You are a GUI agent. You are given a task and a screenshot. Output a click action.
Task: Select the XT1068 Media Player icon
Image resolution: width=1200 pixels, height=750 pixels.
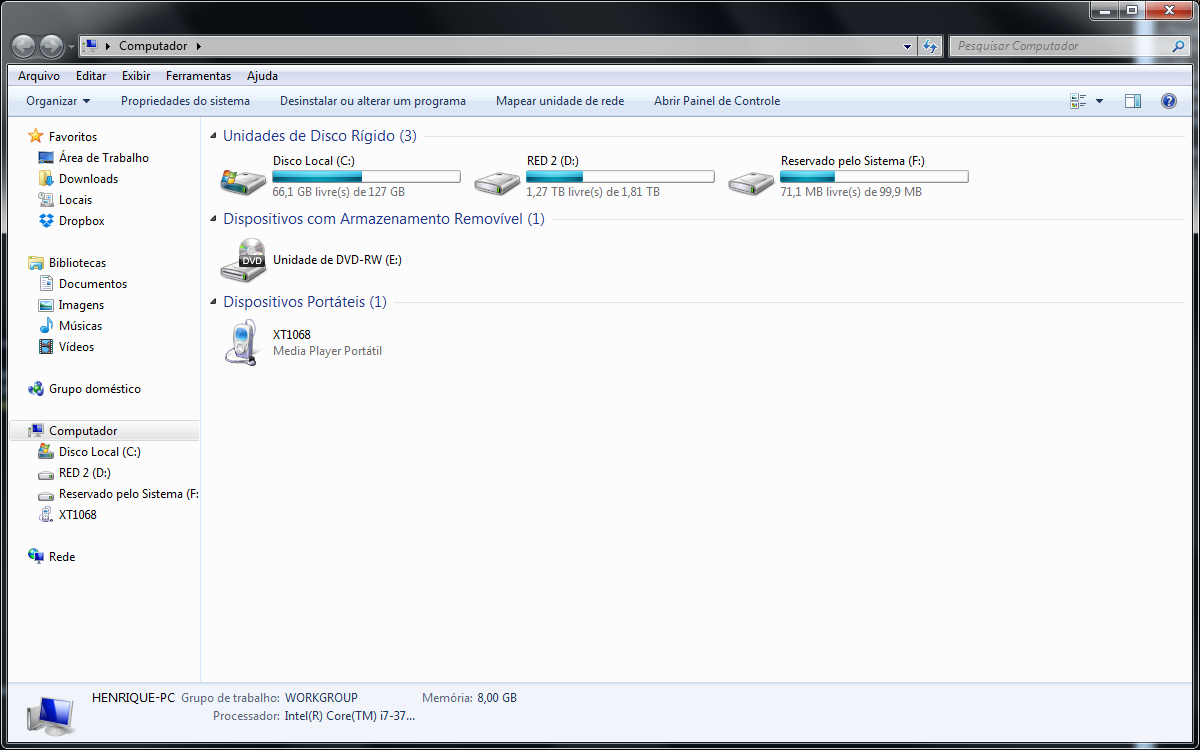click(243, 343)
